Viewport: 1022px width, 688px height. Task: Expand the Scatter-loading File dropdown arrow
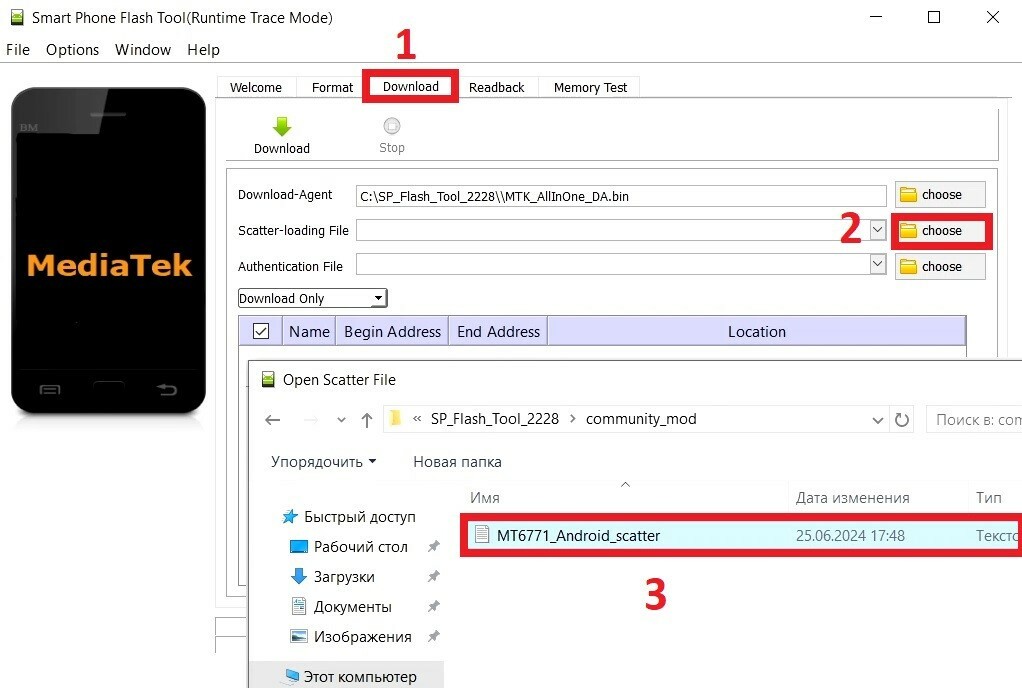coord(877,230)
